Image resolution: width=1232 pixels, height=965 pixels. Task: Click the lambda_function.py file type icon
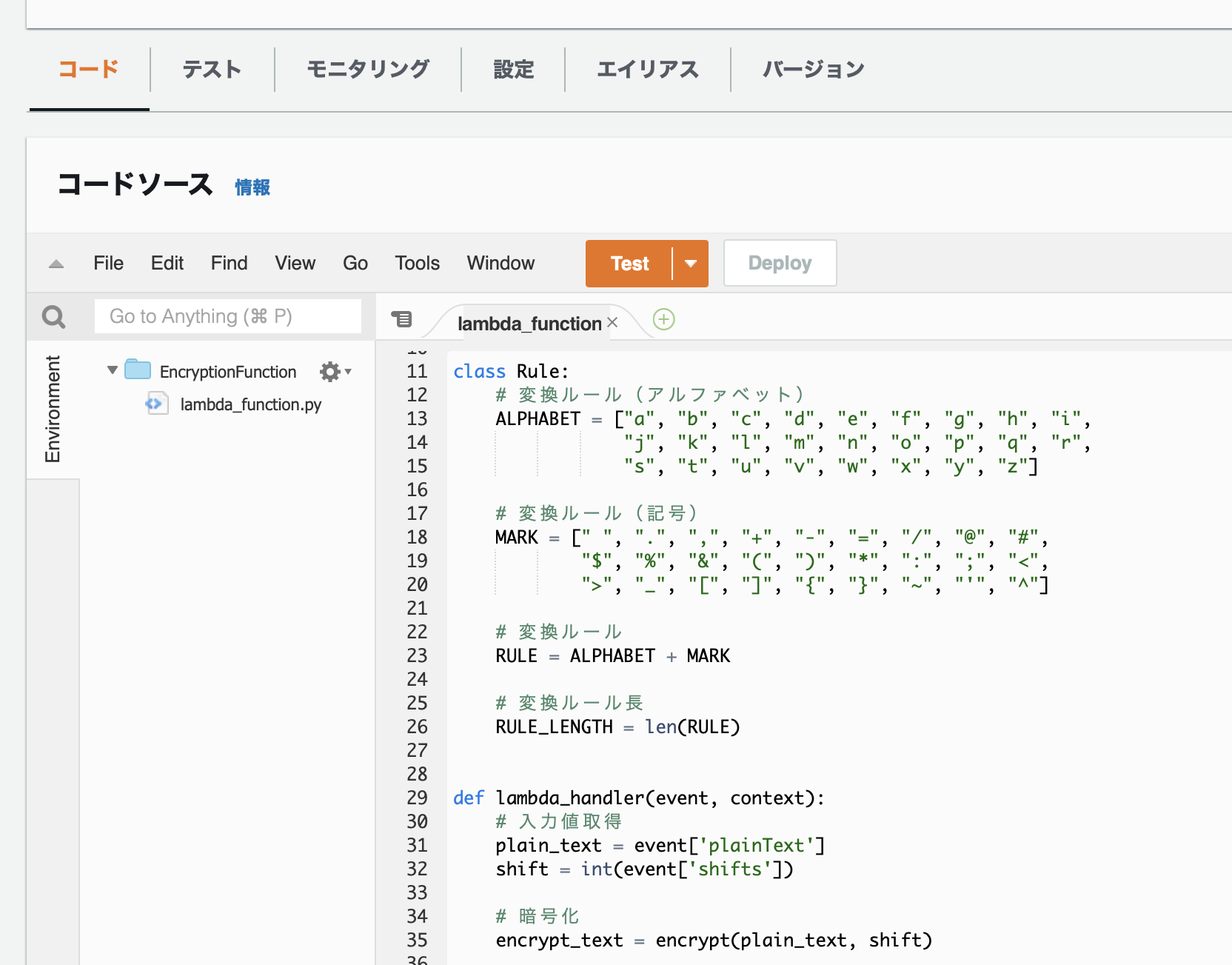click(156, 404)
